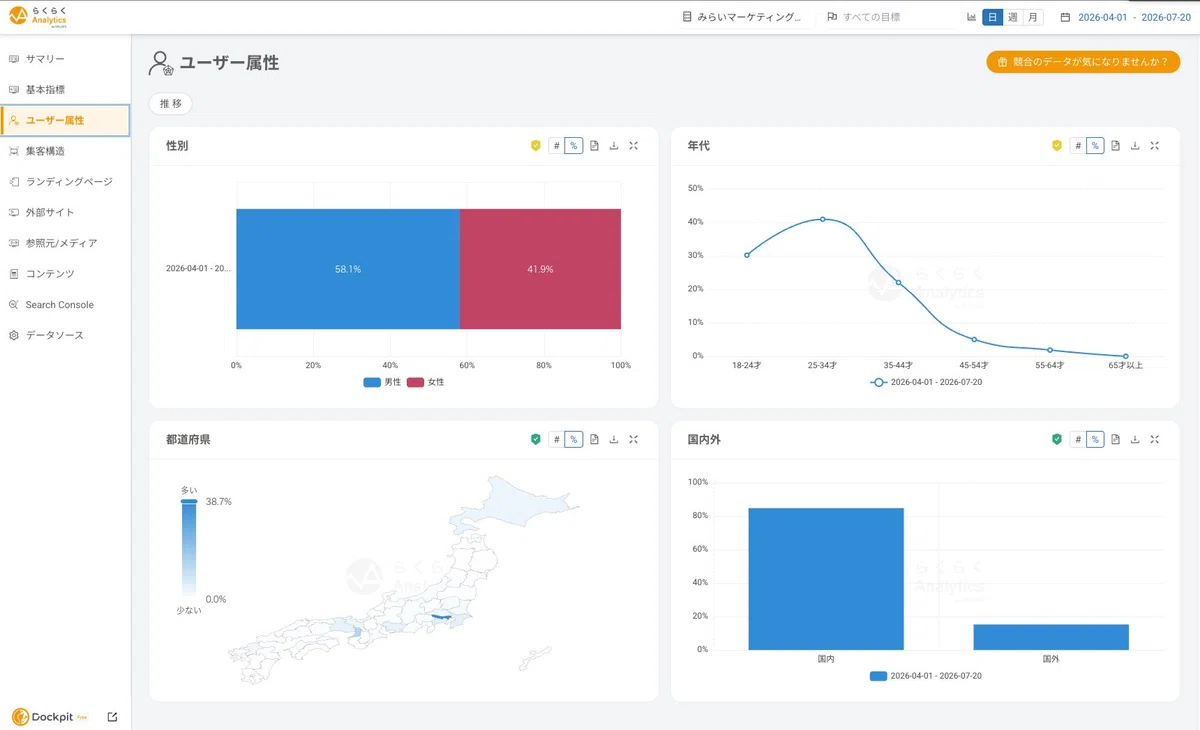1200x730 pixels.
Task: Click the green shield icon on 都道府県 card
Action: click(x=536, y=439)
